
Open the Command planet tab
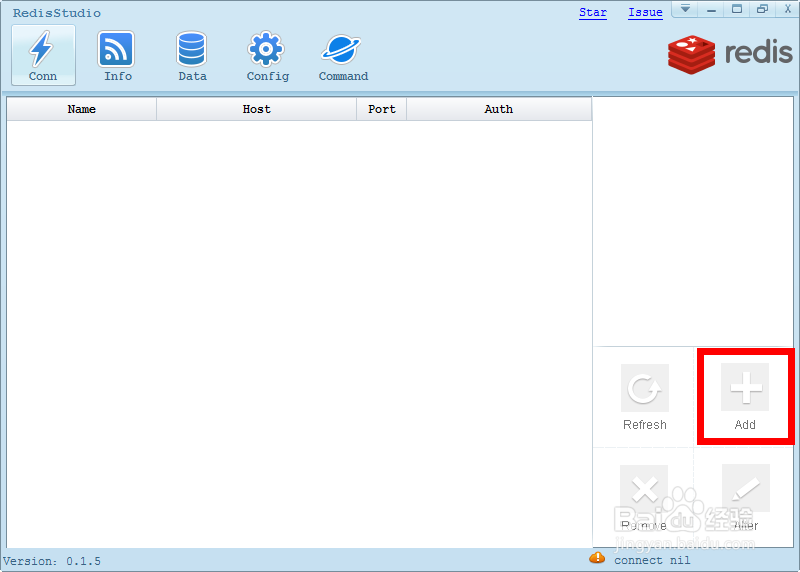343,55
